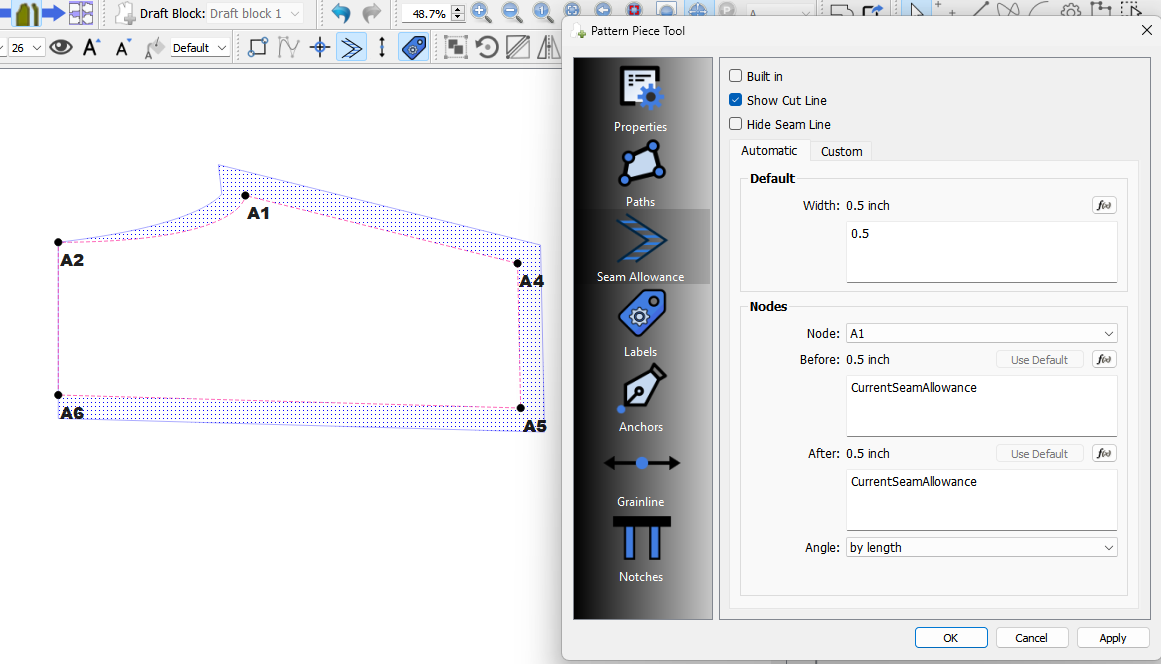Viewport: 1161px width, 664px height.
Task: Select the arrow pointer tool
Action: pyautogui.click(x=917, y=11)
